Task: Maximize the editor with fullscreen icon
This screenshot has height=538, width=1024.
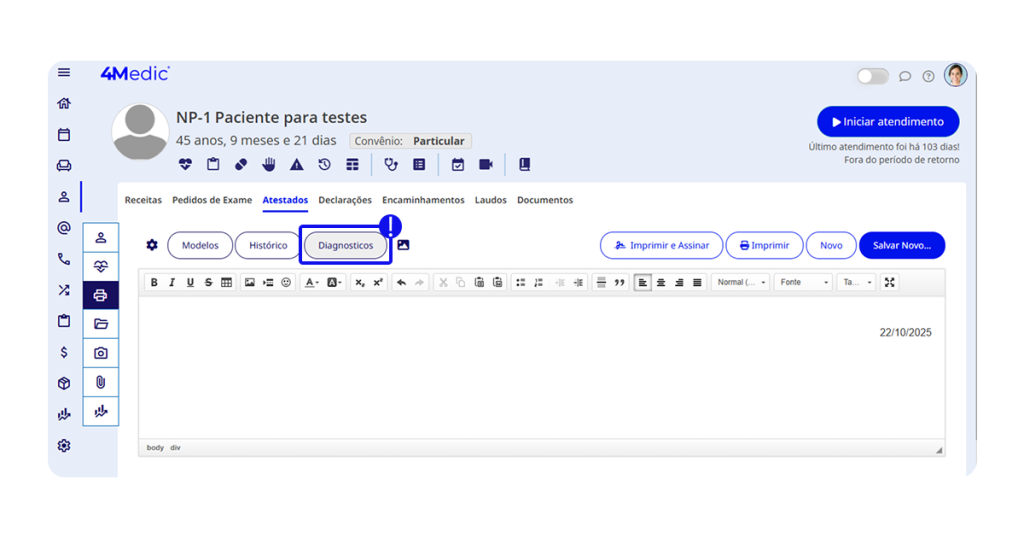Action: point(890,283)
